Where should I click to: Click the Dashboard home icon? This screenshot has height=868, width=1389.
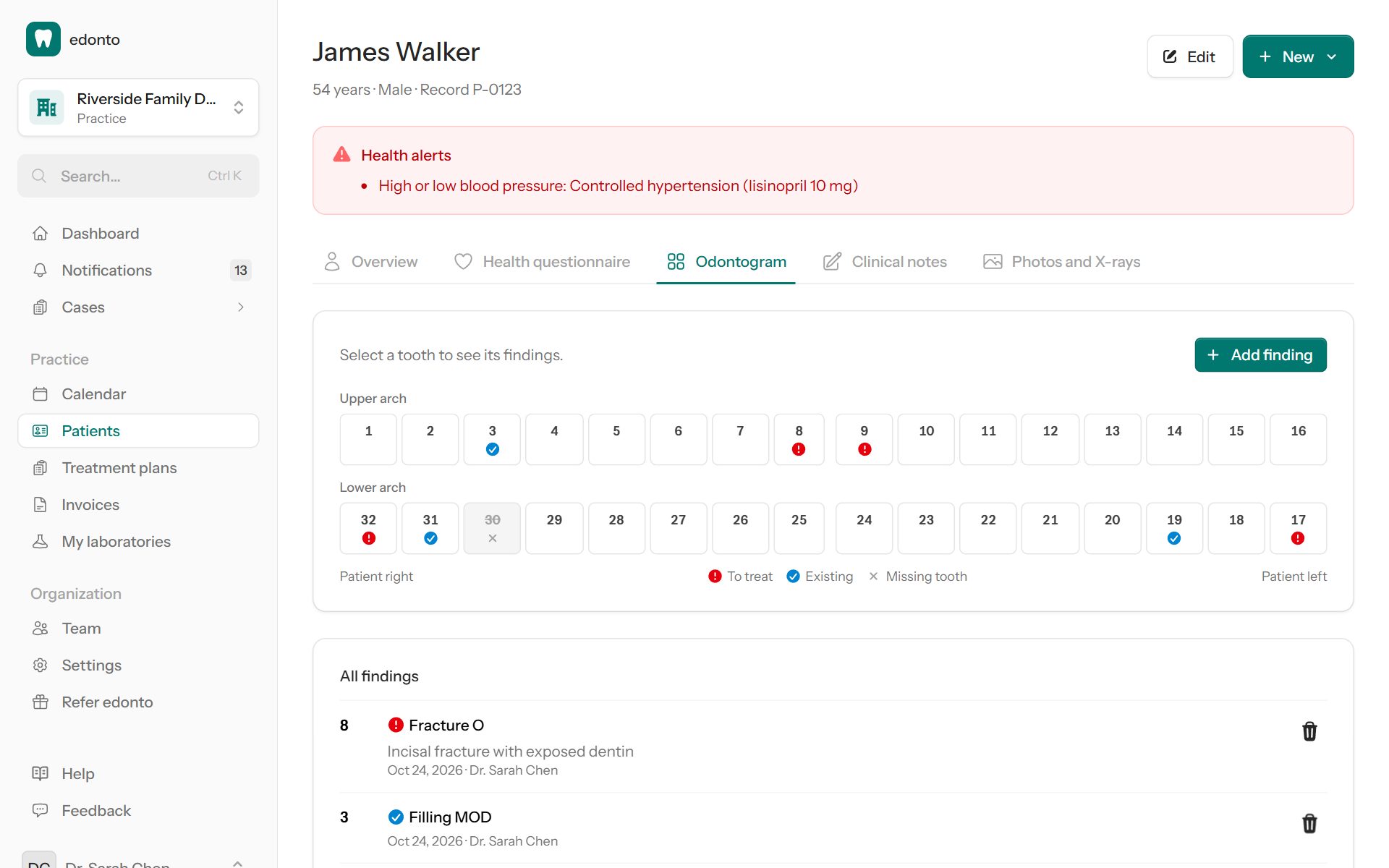click(41, 234)
